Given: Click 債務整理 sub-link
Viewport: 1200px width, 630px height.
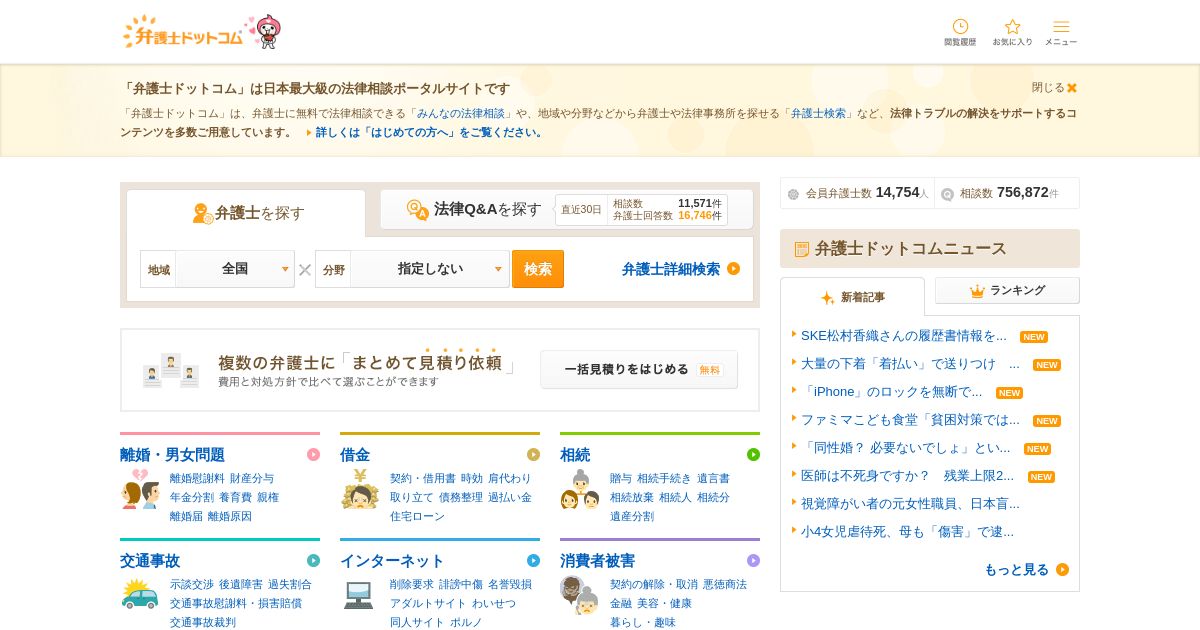Looking at the screenshot, I should click(461, 497).
